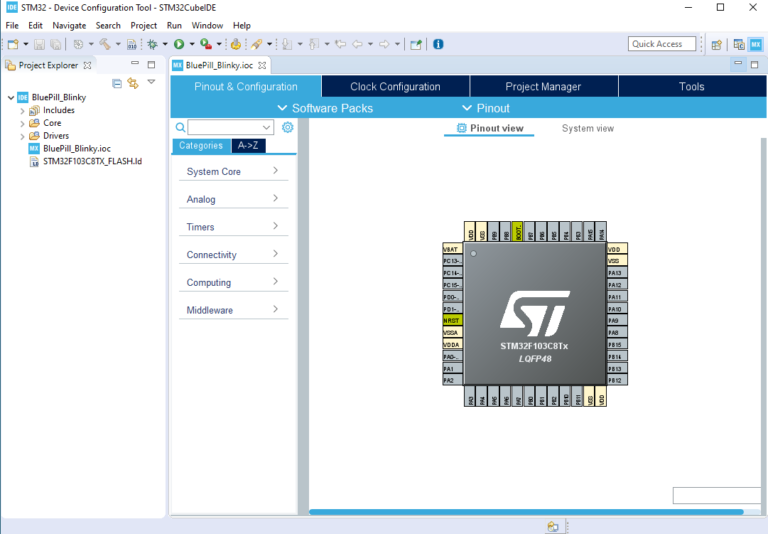Viewport: 768px width, 534px height.
Task: Open the Window menu
Action: point(207,25)
